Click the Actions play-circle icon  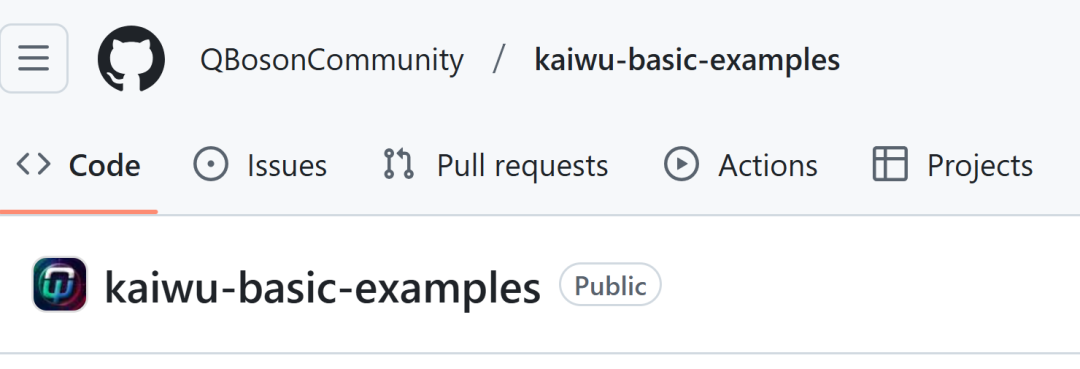[681, 165]
